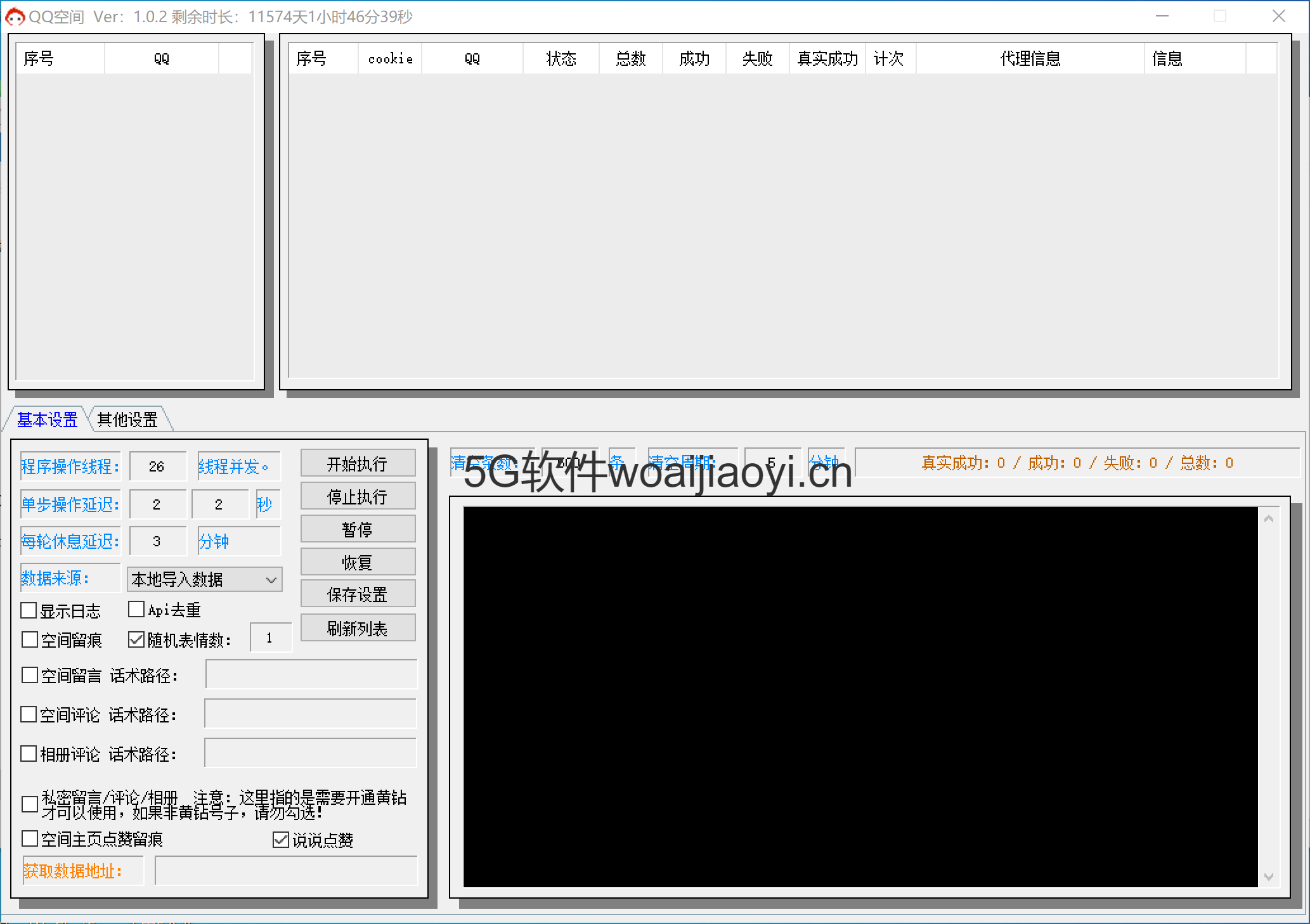Image resolution: width=1310 pixels, height=924 pixels.
Task: Click the black log output area
Action: click(860, 696)
